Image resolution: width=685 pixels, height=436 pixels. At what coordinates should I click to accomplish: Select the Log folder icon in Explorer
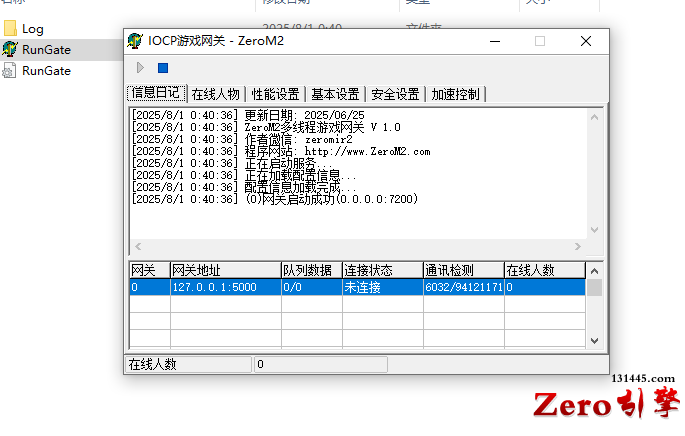(x=10, y=28)
